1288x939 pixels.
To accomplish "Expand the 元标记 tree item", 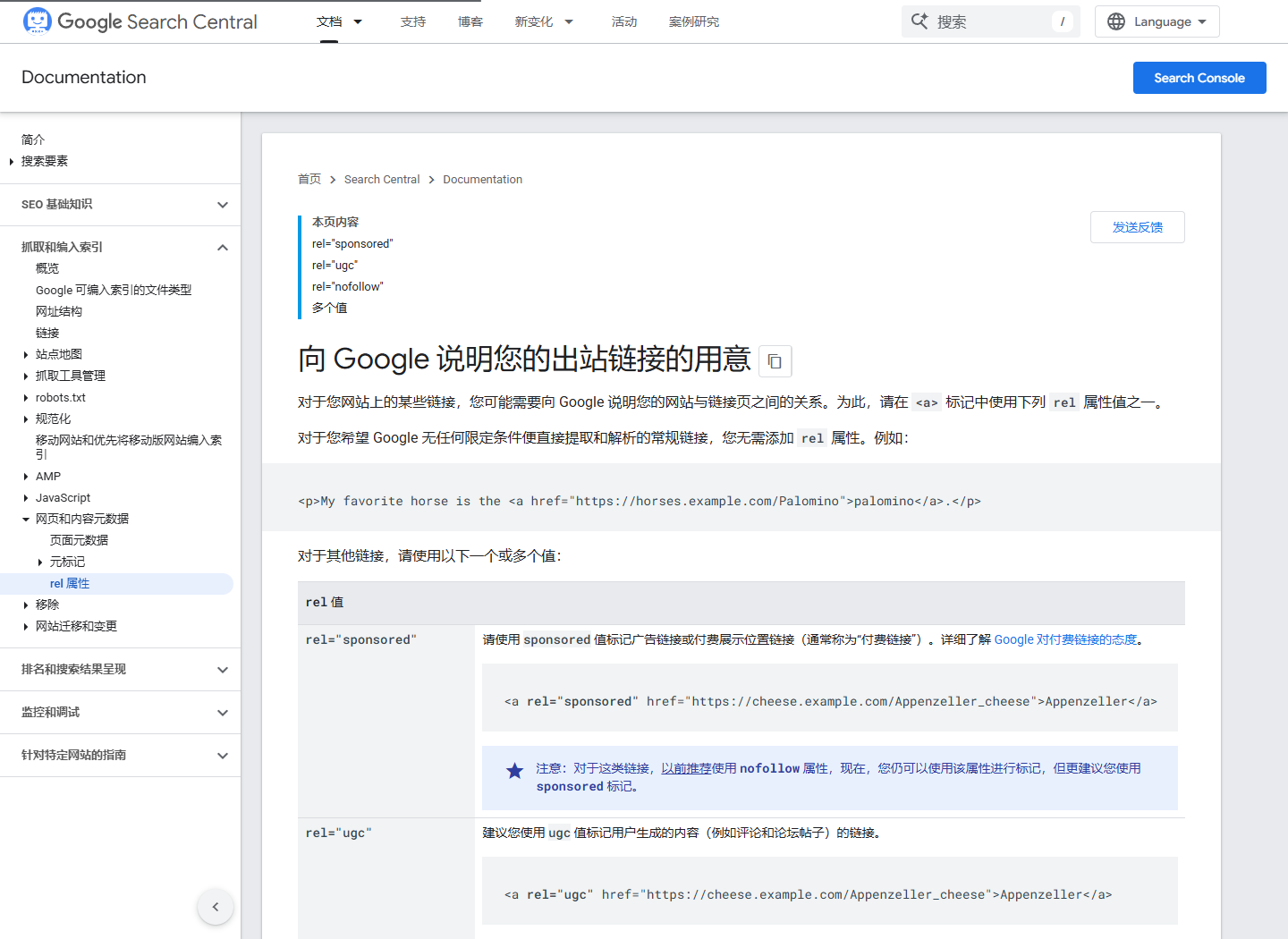I will pyautogui.click(x=40, y=563).
